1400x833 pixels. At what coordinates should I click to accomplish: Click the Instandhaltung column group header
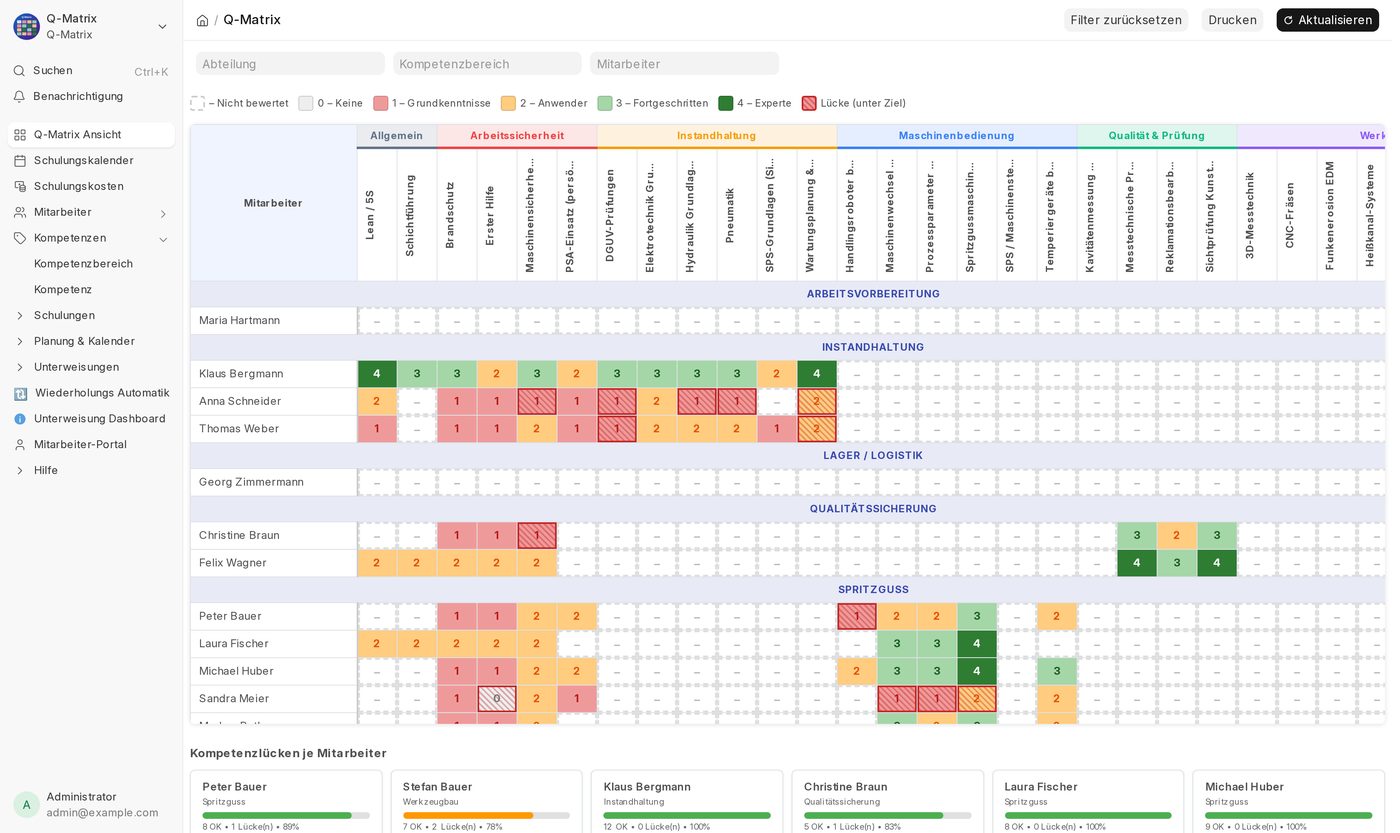[x=717, y=136]
